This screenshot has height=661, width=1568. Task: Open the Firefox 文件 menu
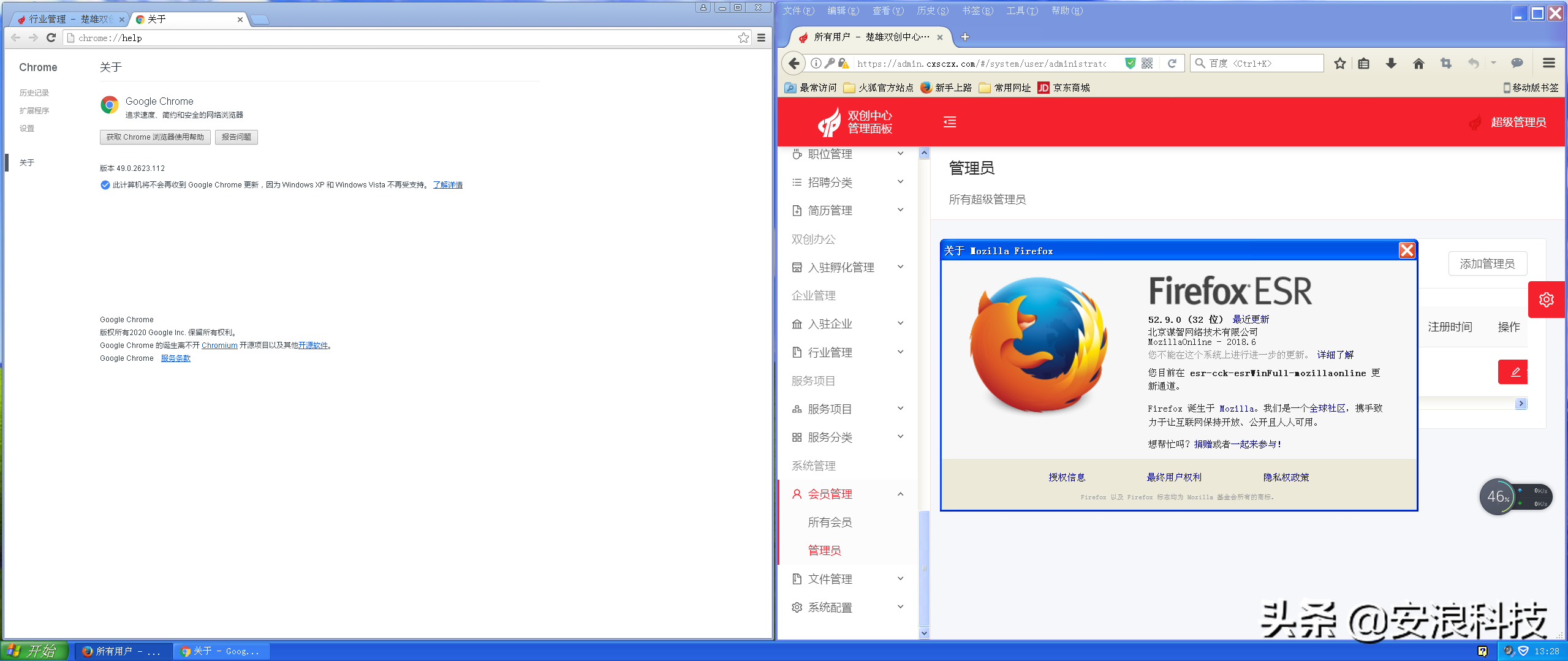click(798, 10)
